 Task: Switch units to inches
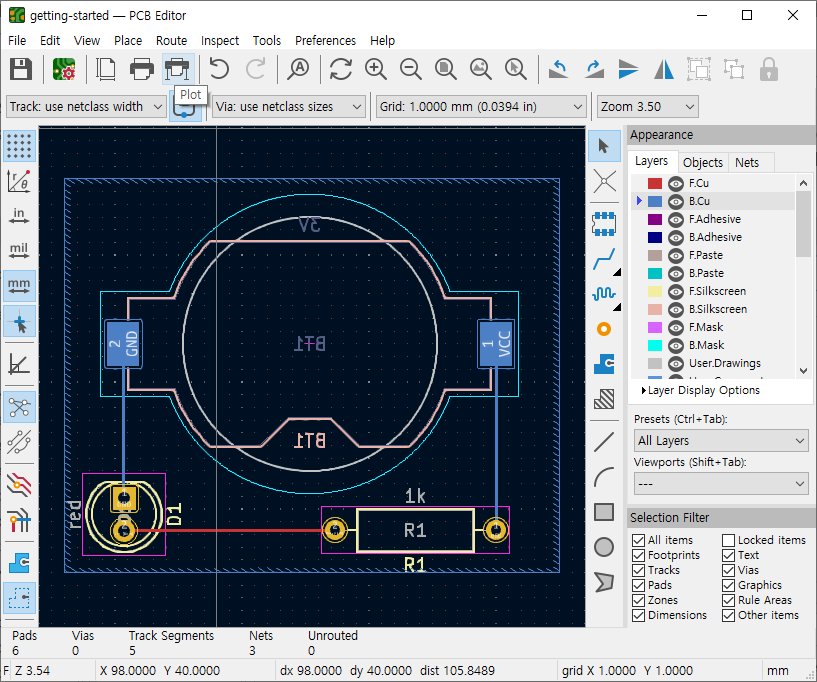(x=19, y=216)
